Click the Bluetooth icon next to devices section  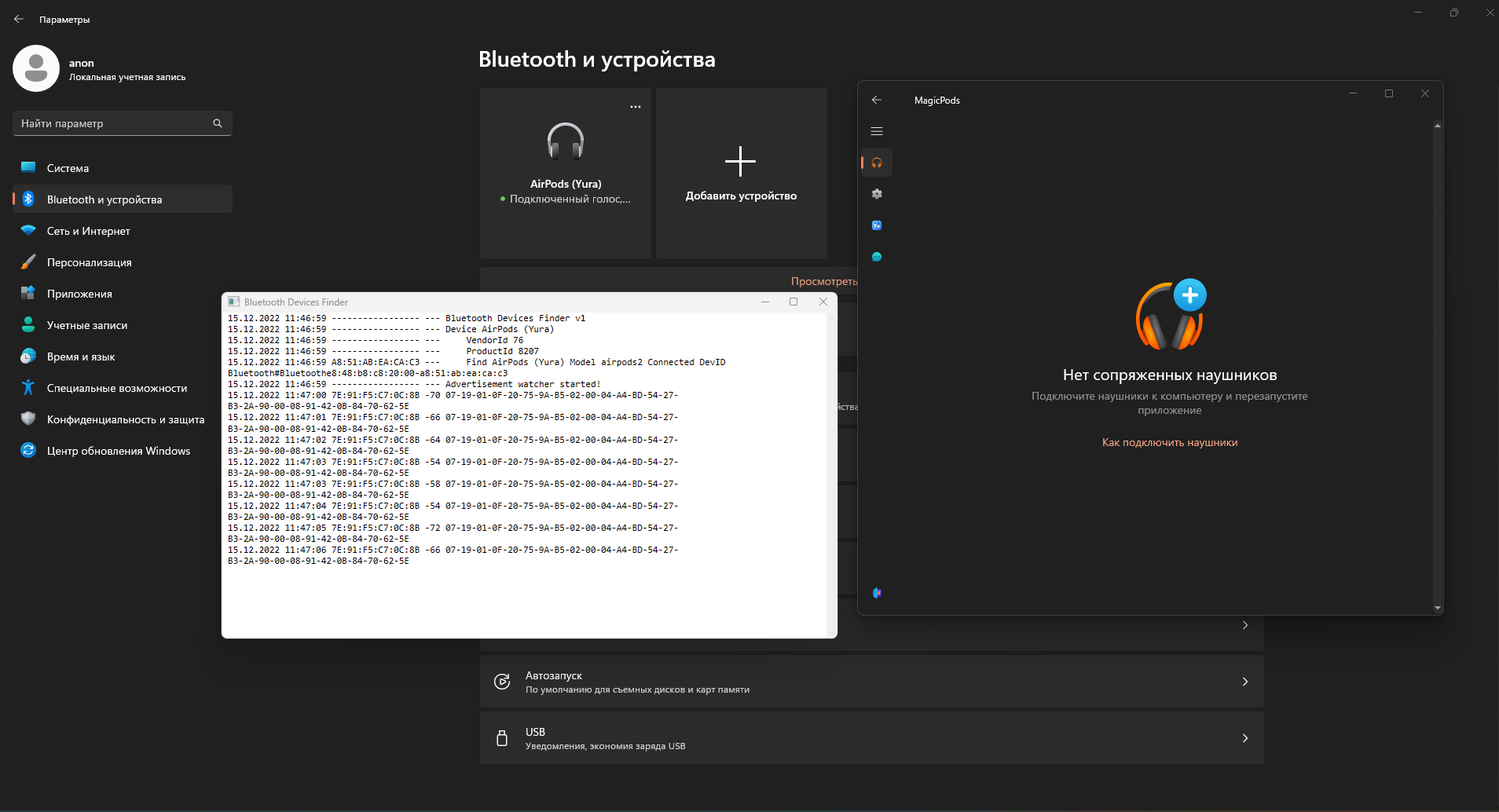click(27, 199)
